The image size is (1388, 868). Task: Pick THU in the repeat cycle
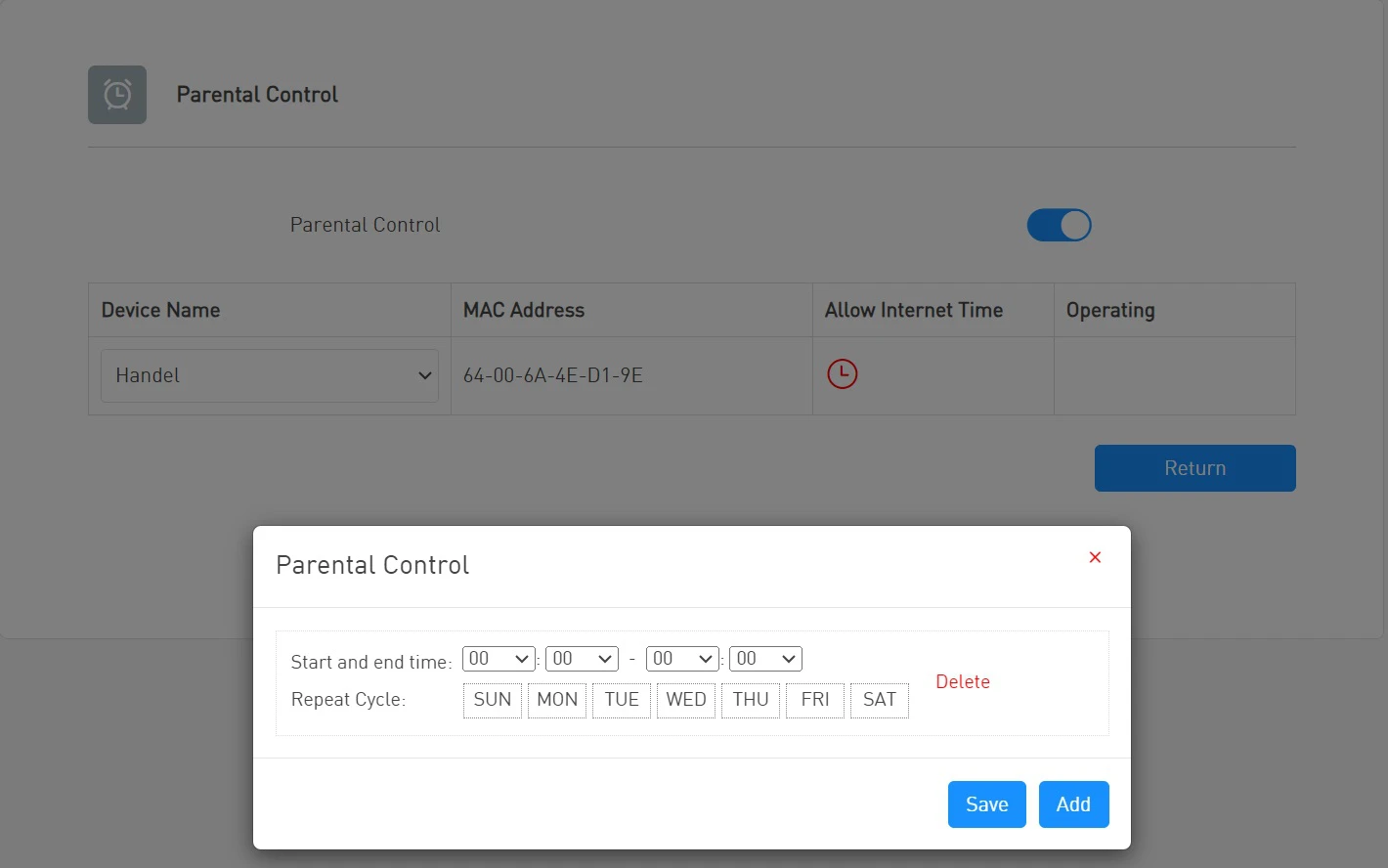click(751, 700)
